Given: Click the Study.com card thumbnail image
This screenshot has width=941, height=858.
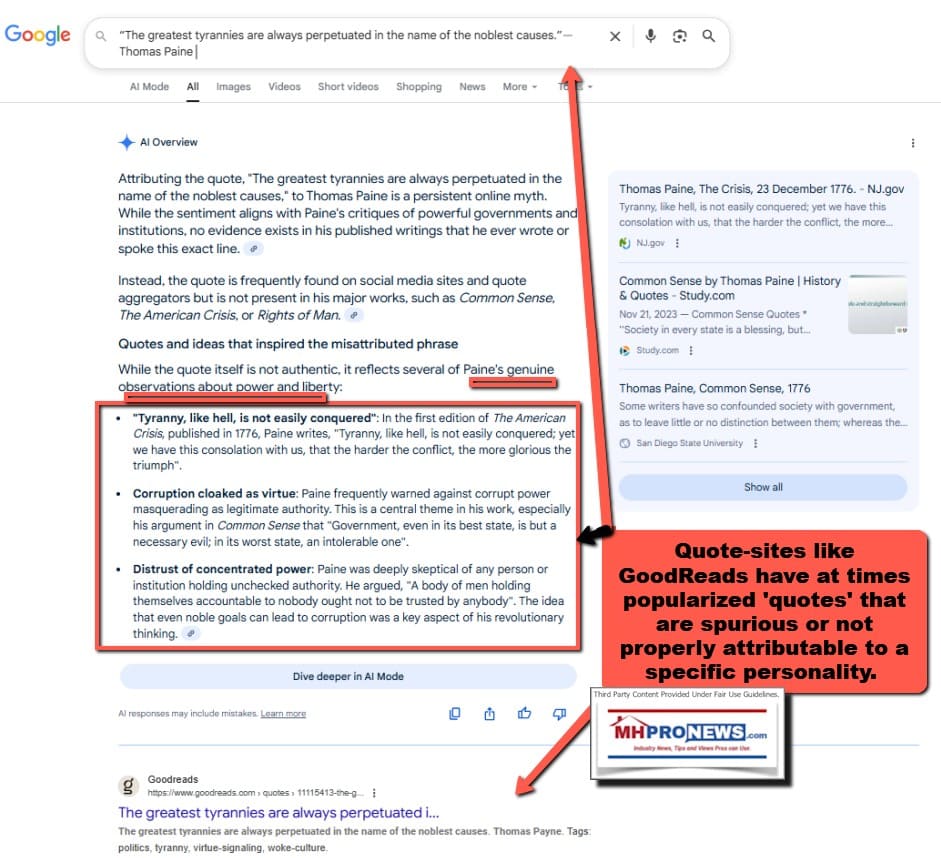Looking at the screenshot, I should coord(877,304).
